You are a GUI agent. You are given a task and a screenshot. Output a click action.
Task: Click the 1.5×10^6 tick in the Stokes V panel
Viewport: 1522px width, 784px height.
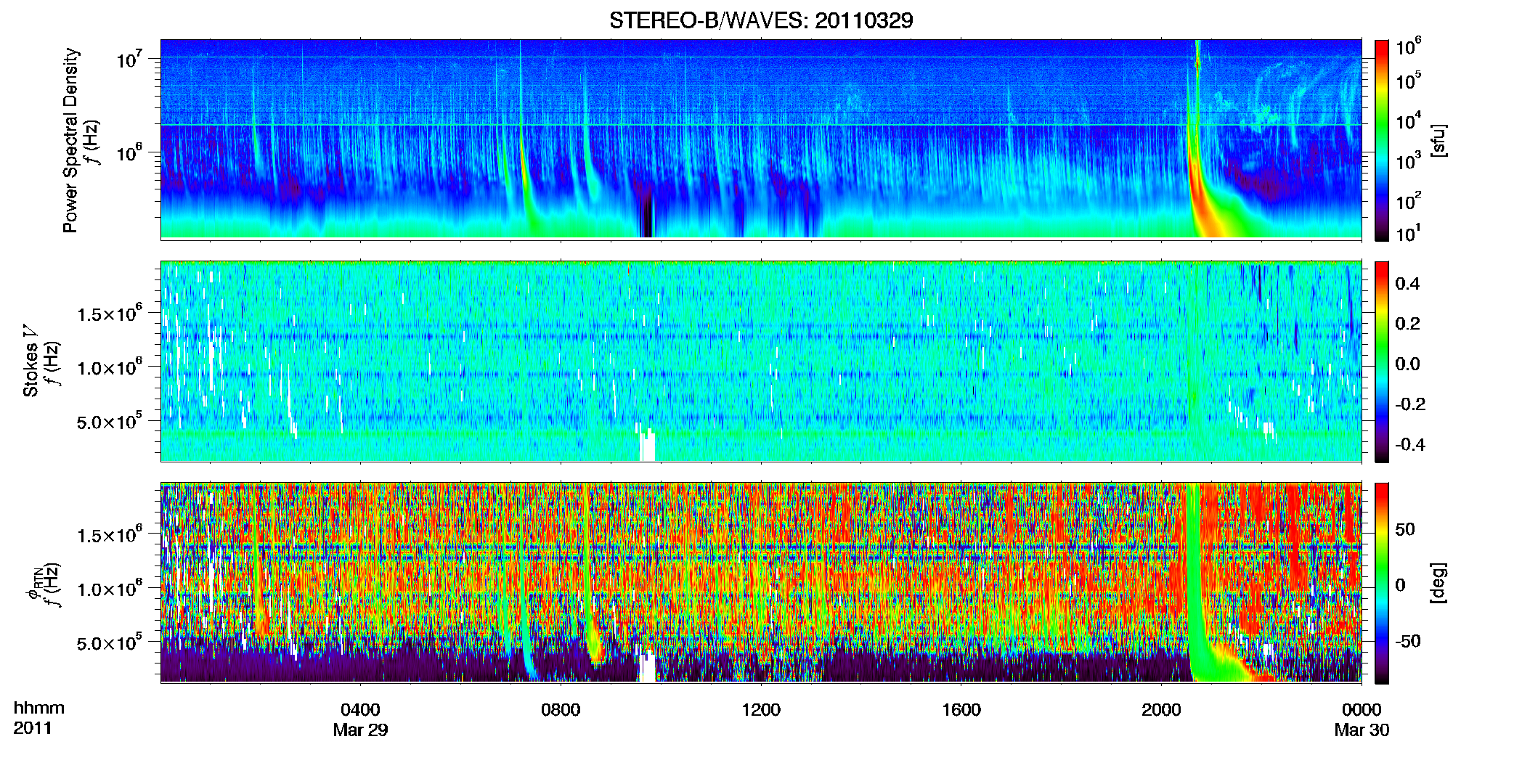pyautogui.click(x=110, y=313)
